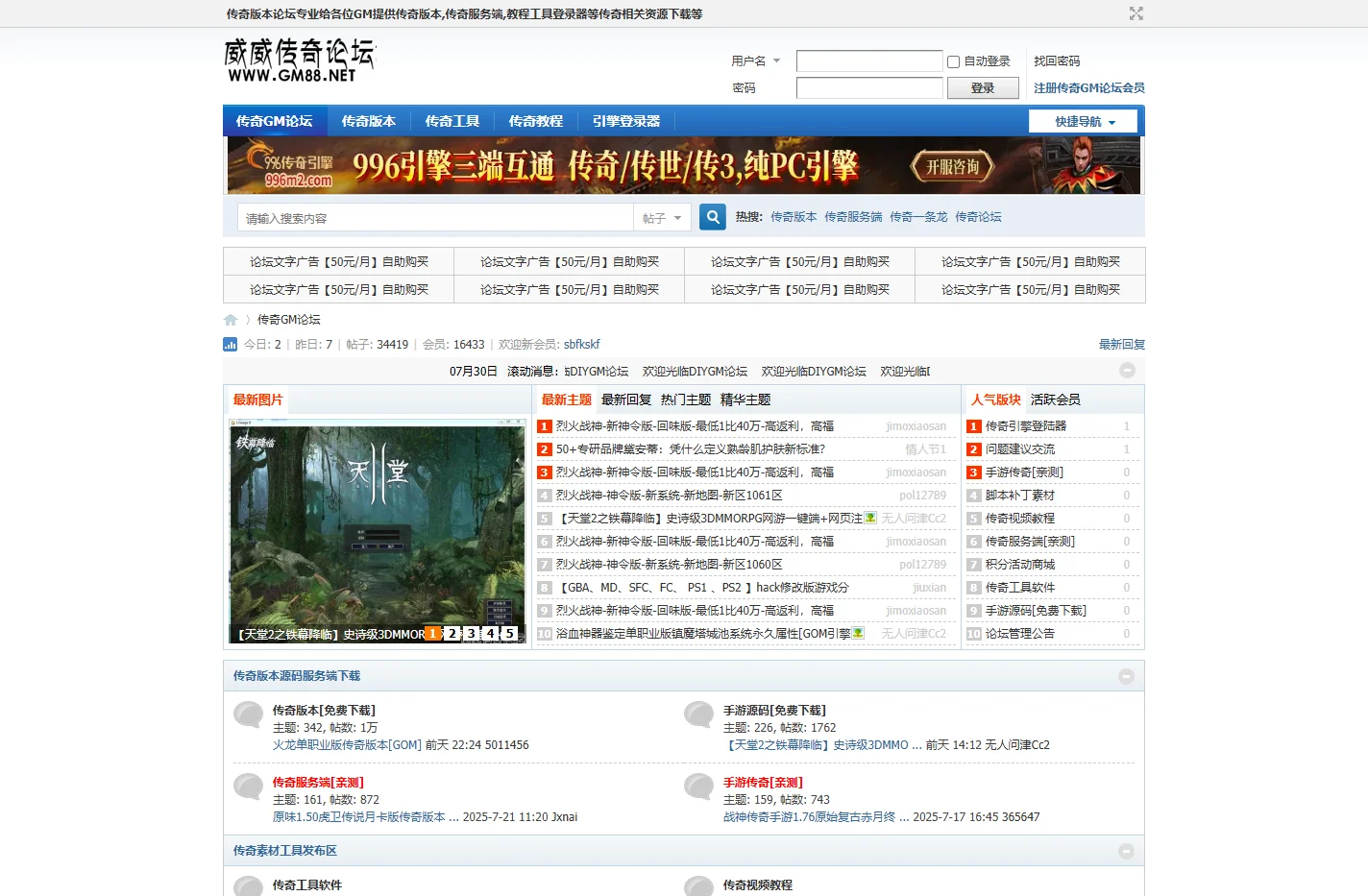Image resolution: width=1368 pixels, height=896 pixels.
Task: Open the 传奇GM论坛 nav tab
Action: click(x=274, y=121)
